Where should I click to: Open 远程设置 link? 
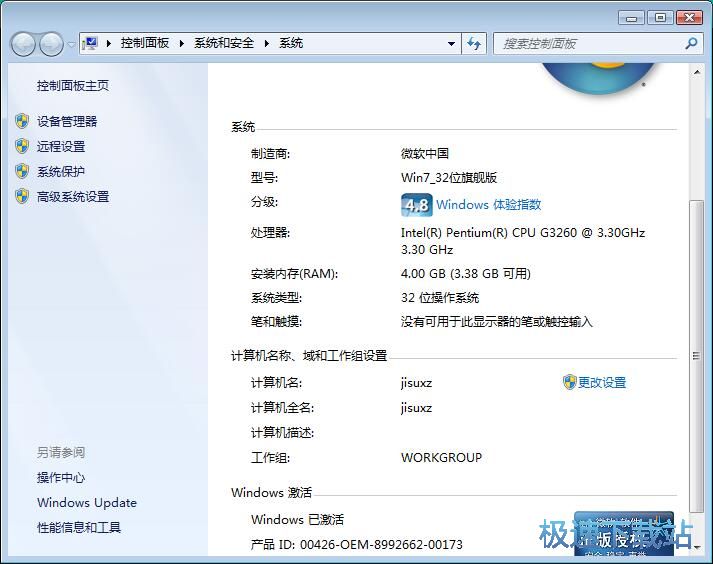coord(61,146)
